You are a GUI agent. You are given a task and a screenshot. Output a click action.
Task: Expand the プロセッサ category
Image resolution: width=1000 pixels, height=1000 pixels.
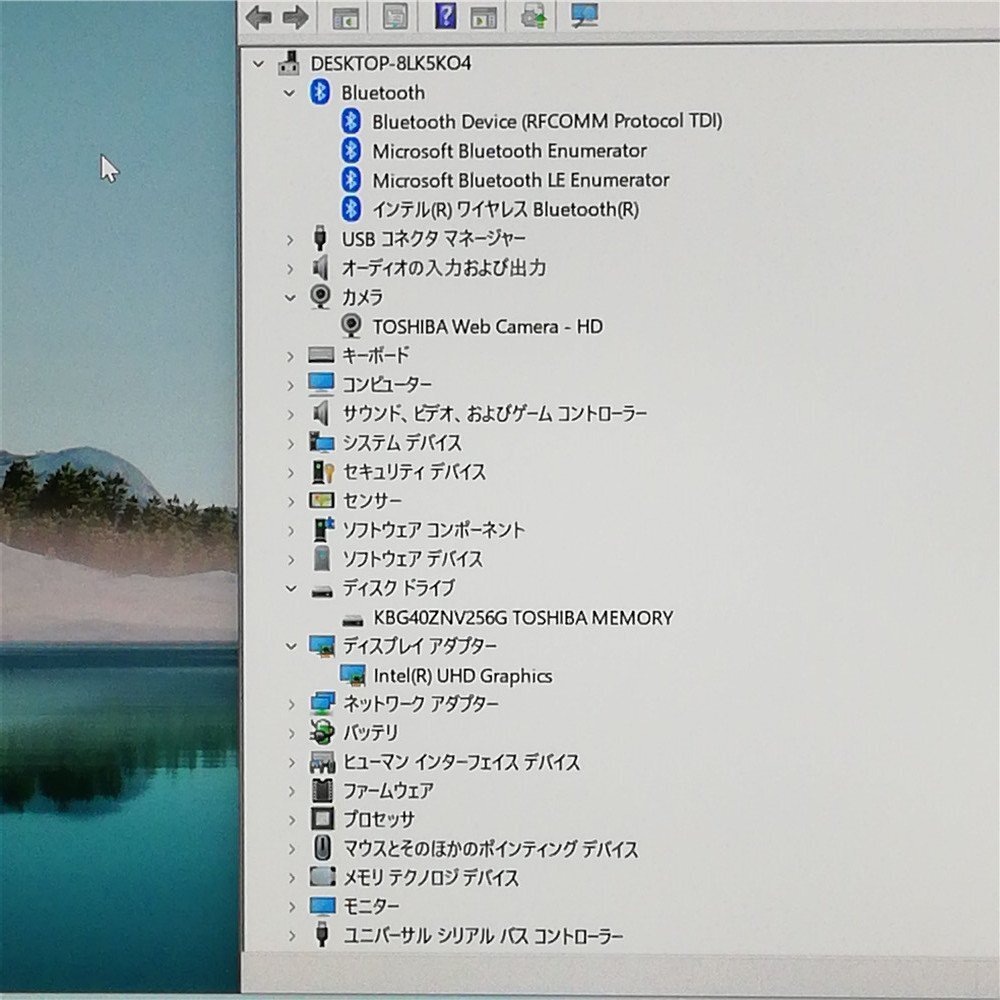click(x=292, y=820)
